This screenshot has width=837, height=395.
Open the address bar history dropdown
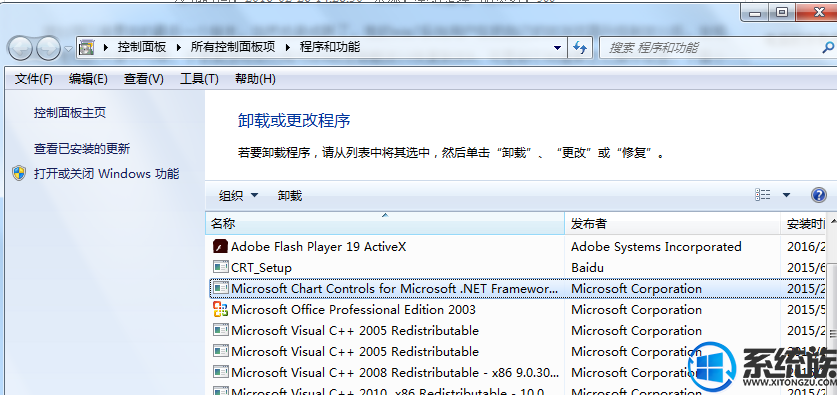click(557, 48)
